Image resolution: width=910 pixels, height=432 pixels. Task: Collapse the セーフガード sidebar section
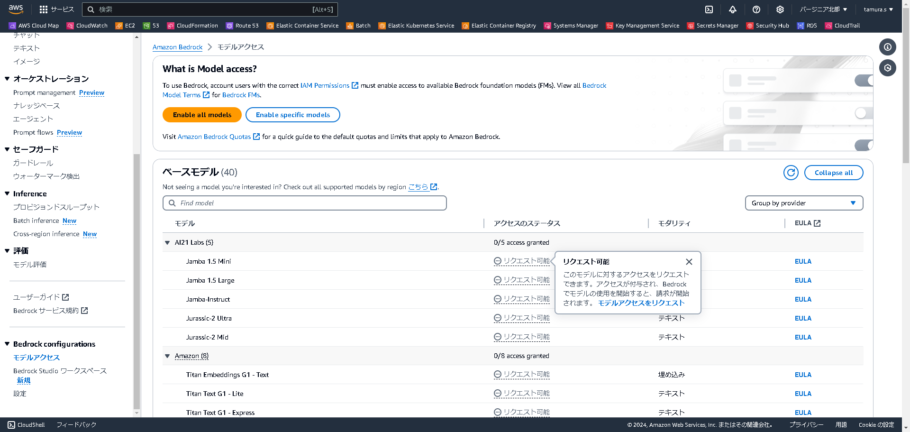coord(7,150)
